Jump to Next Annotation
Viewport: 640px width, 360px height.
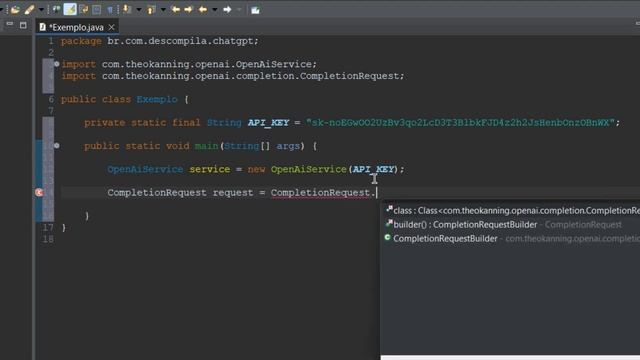[x=127, y=9]
